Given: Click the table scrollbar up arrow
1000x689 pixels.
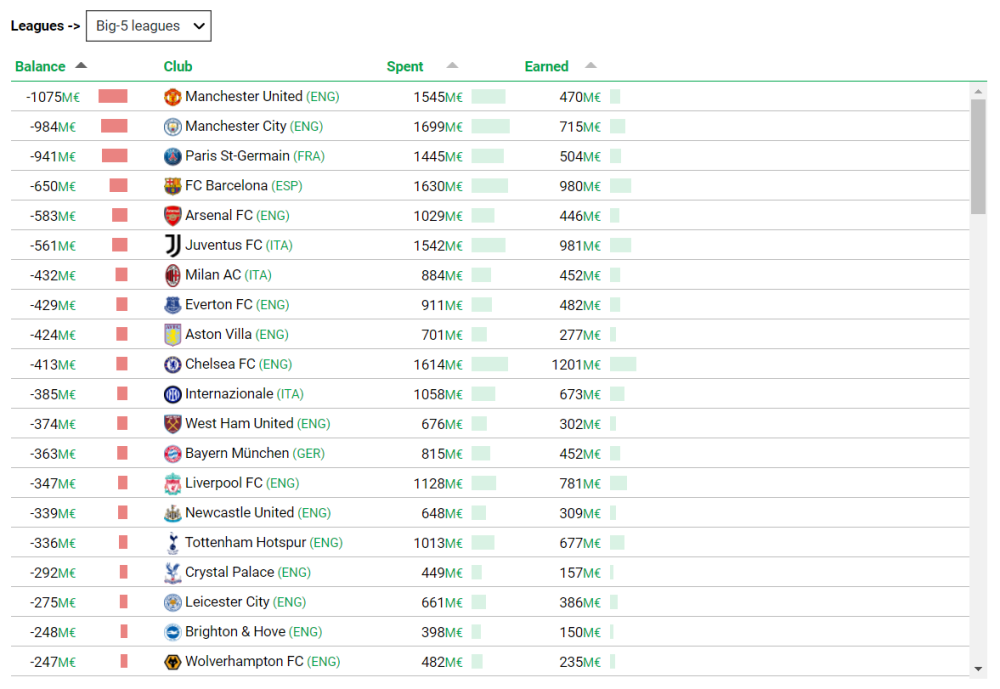Looking at the screenshot, I should tap(978, 92).
